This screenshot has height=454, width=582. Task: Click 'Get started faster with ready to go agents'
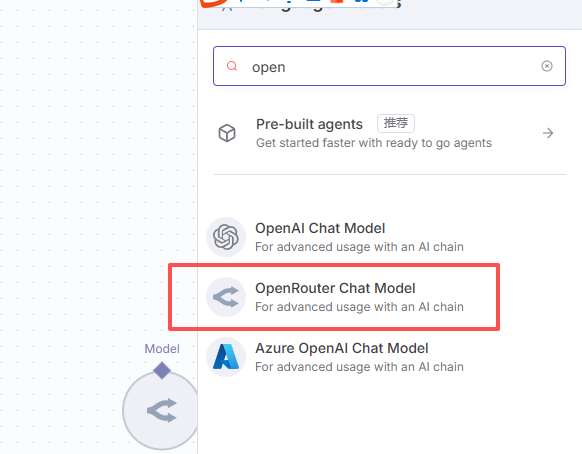[374, 143]
